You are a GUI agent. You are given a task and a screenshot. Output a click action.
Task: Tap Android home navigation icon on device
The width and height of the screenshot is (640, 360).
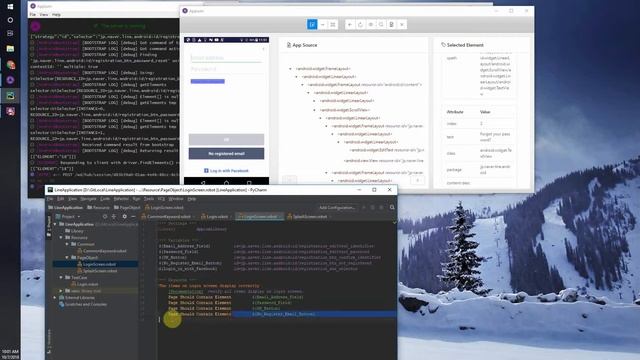(226, 182)
